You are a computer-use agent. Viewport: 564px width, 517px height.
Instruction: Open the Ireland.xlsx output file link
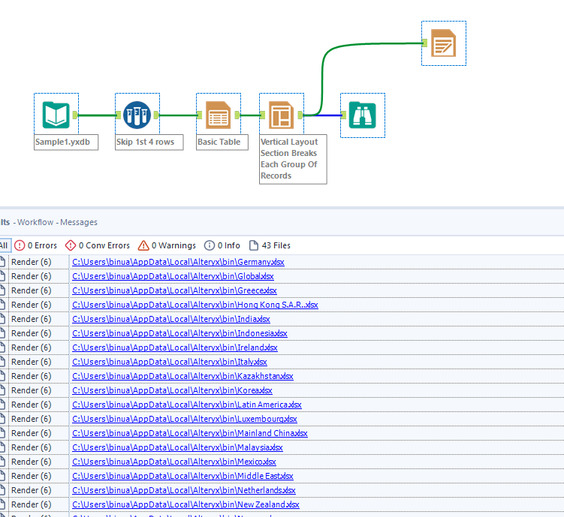point(174,348)
